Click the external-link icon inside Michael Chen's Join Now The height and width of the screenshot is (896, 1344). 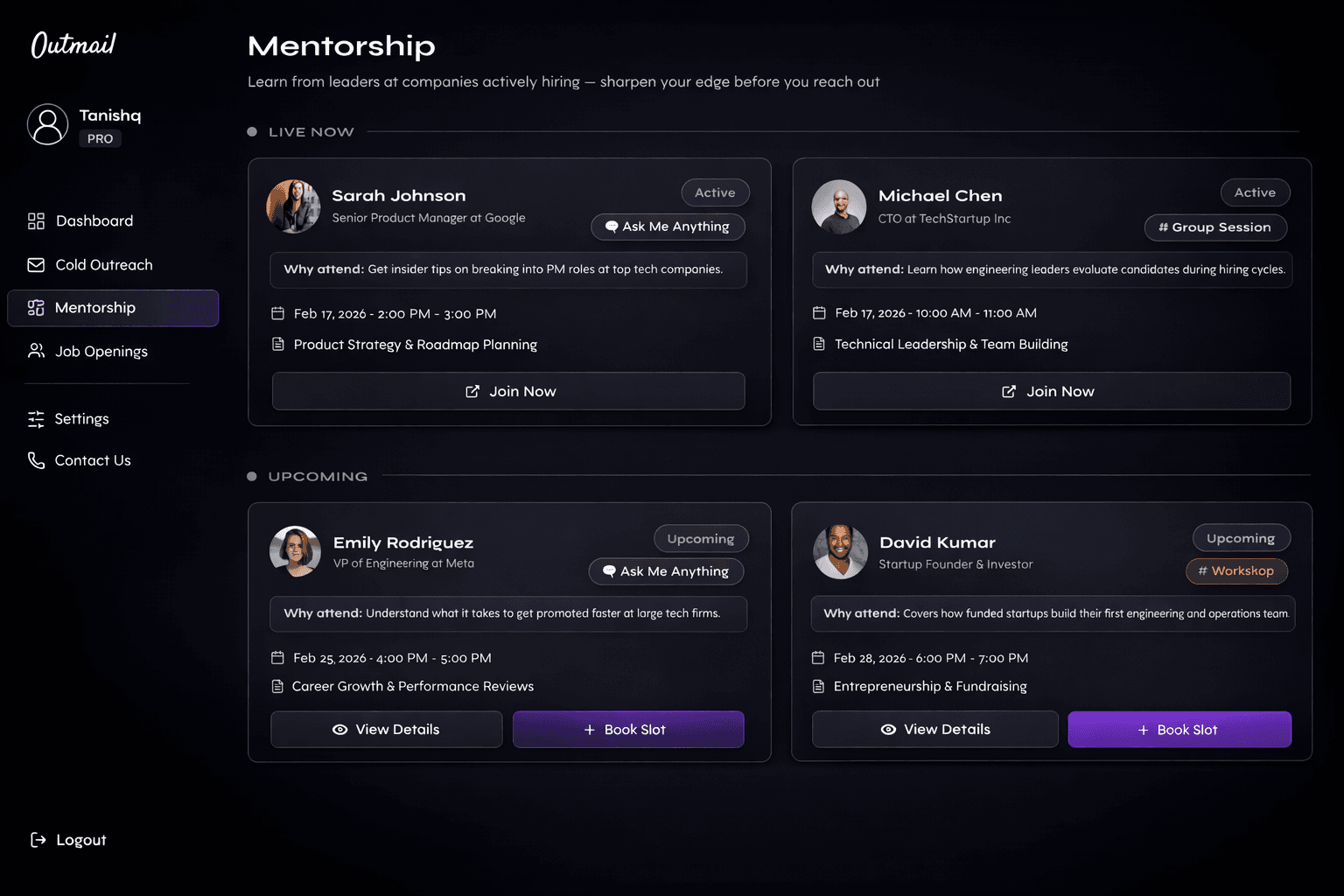pos(1011,391)
